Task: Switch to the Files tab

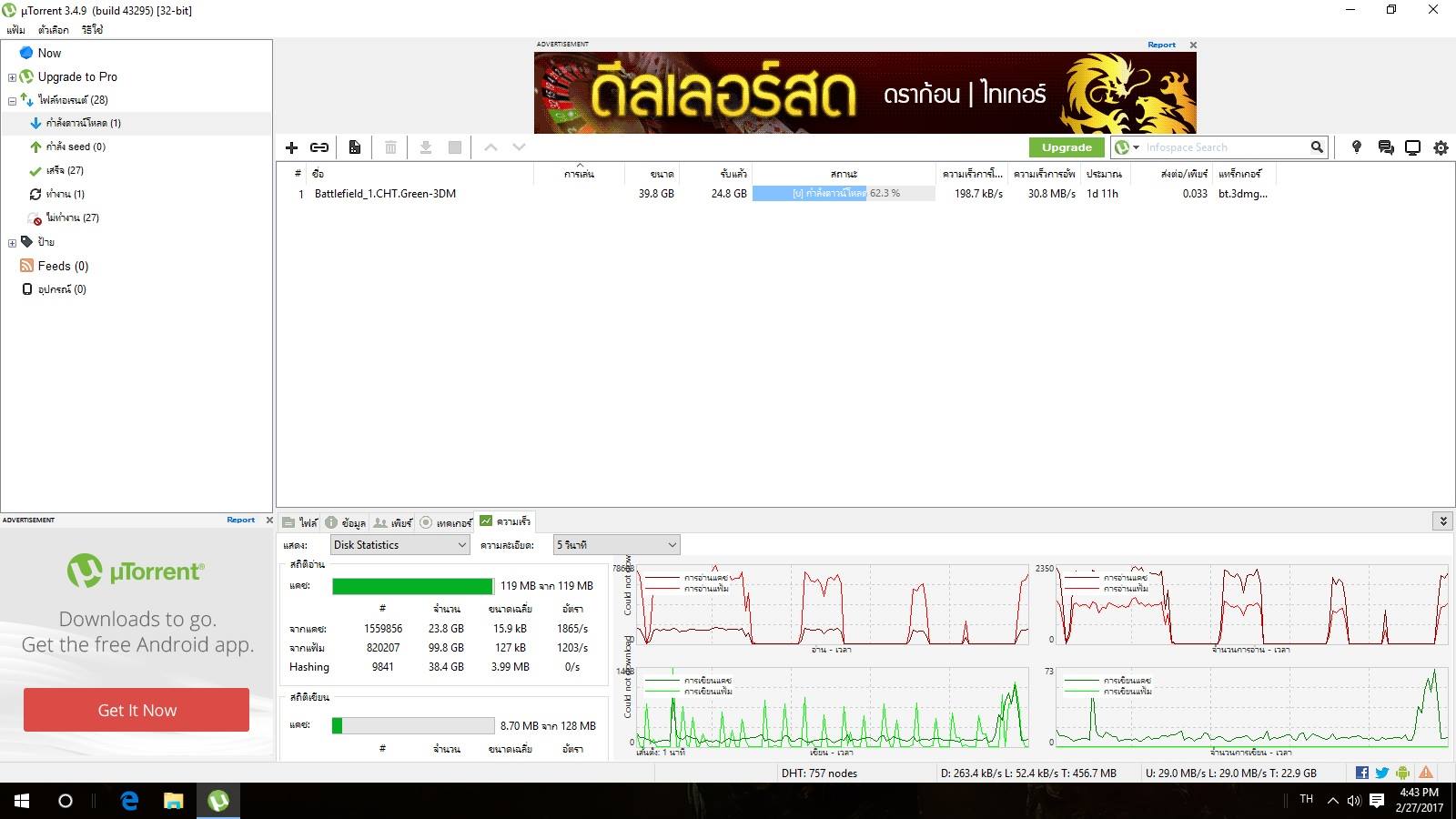Action: 300,522
